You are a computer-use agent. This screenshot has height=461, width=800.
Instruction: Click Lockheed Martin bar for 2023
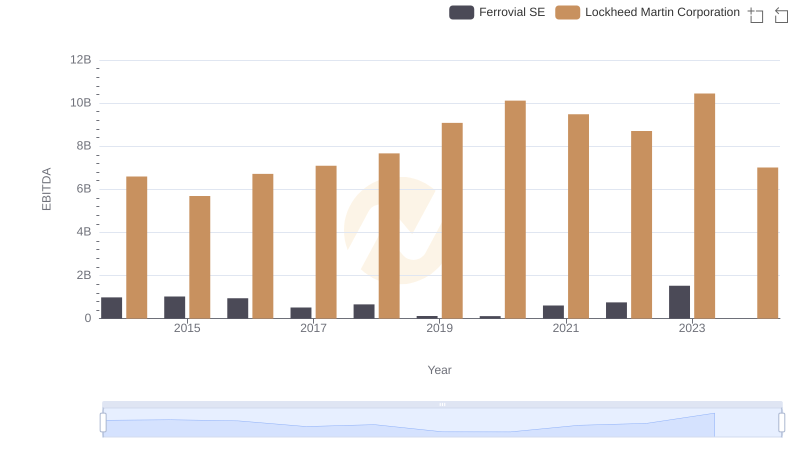coord(704,206)
